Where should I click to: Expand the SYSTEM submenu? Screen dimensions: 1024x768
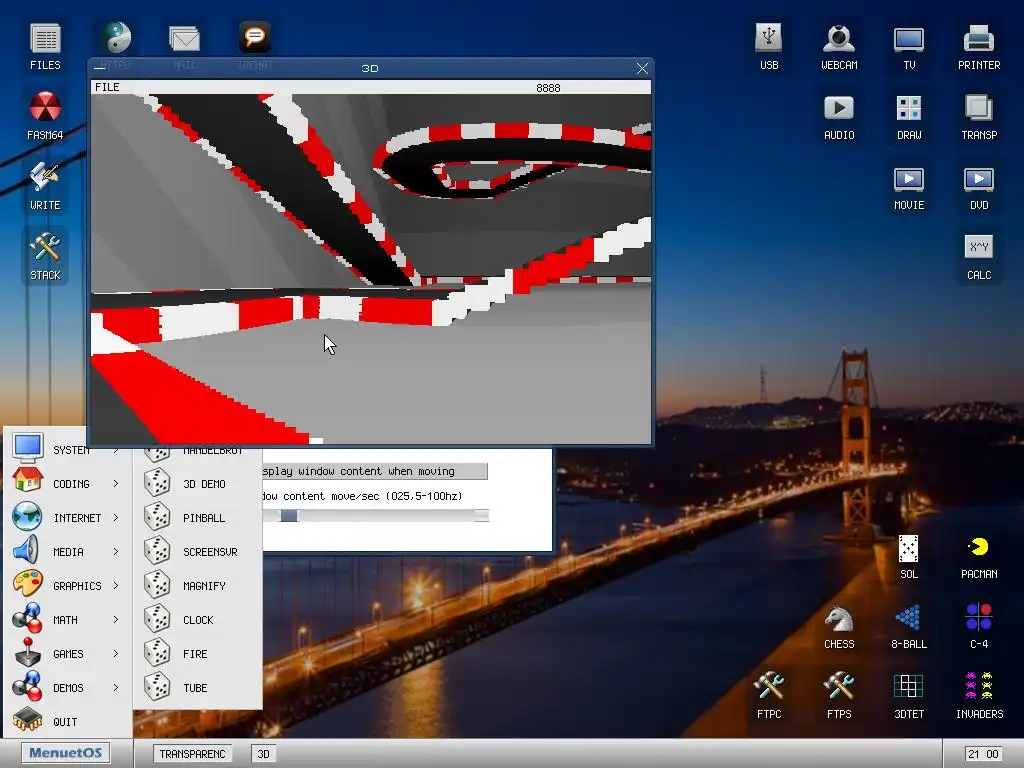(x=68, y=450)
